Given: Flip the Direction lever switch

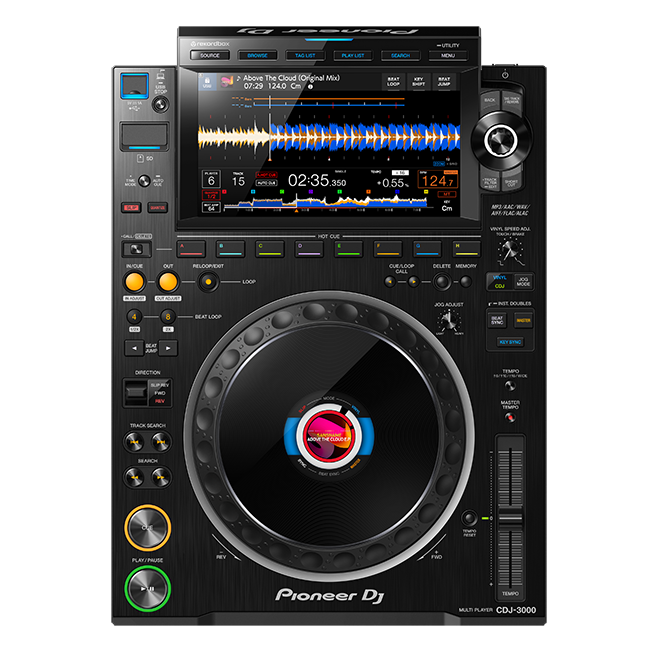Looking at the screenshot, I should [x=136, y=393].
